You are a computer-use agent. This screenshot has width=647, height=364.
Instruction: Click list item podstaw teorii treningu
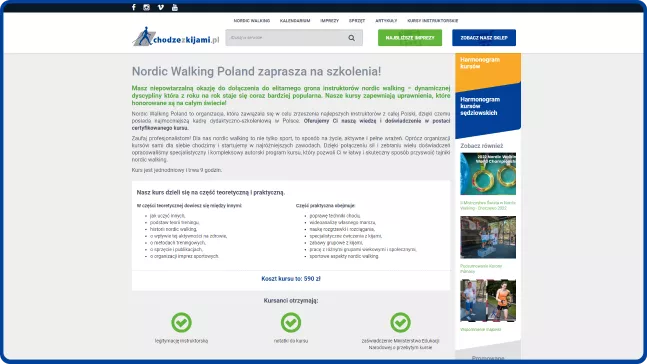tap(175, 222)
